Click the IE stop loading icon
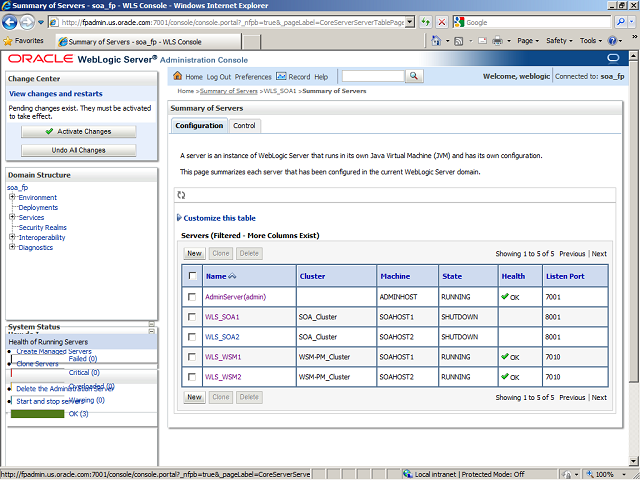The image size is (640, 480). [x=443, y=22]
